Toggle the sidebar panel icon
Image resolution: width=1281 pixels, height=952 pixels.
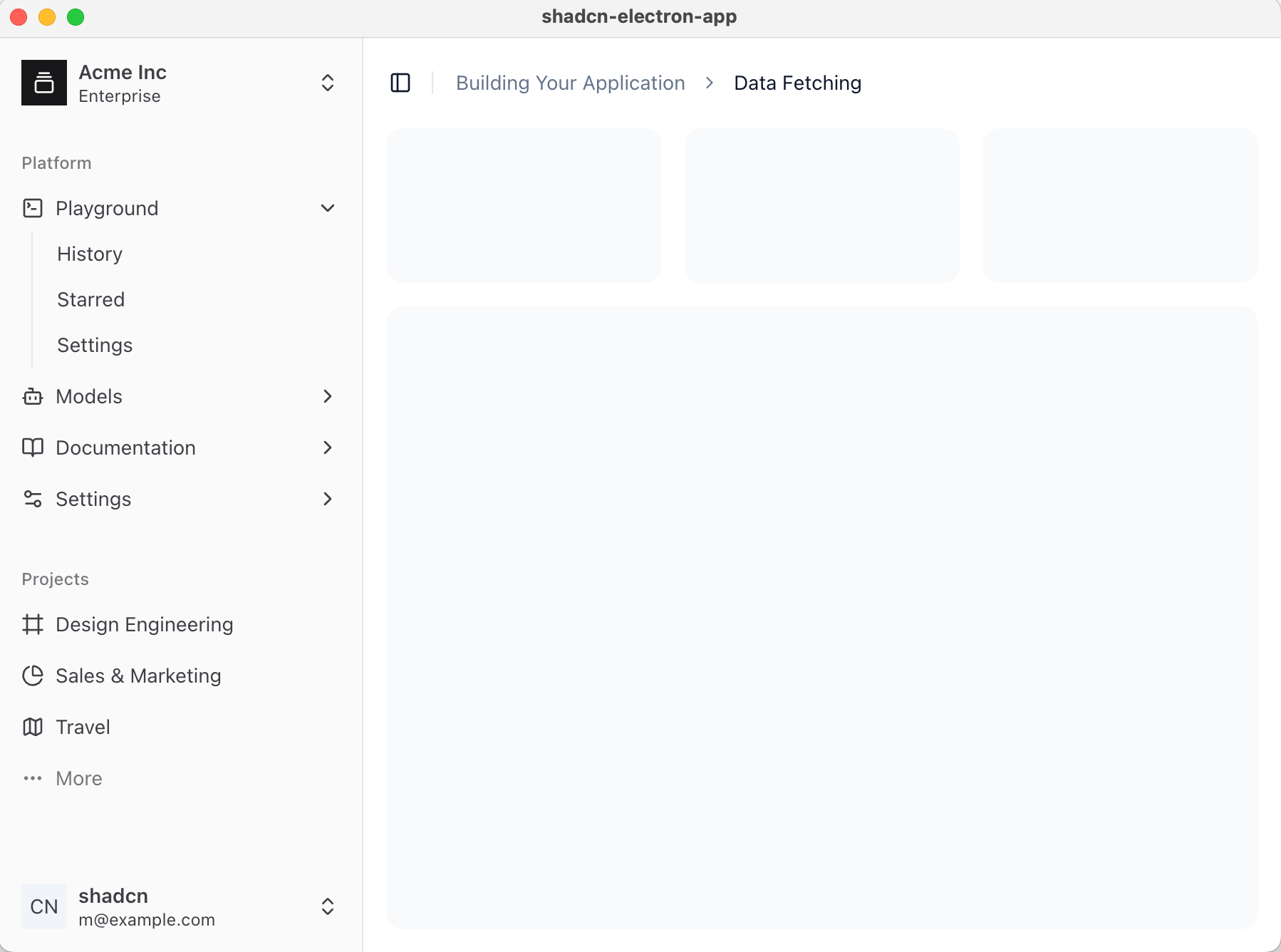click(400, 83)
